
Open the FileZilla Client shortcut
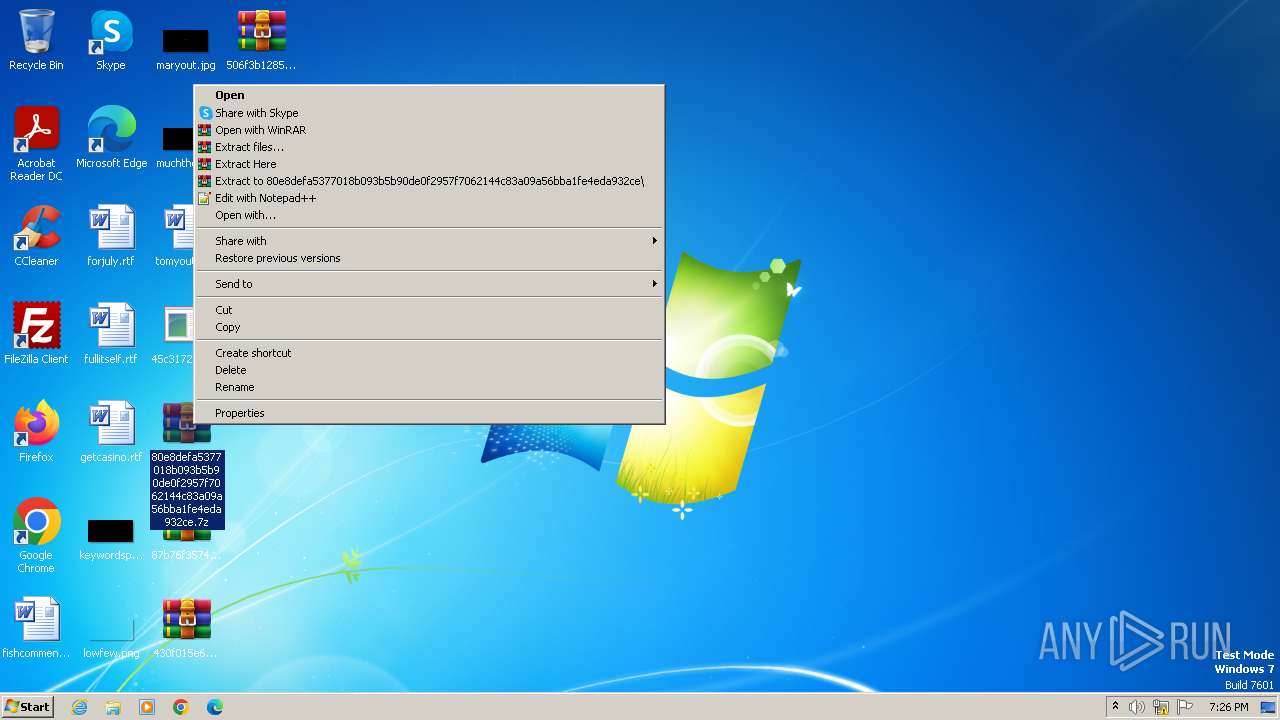(x=36, y=335)
